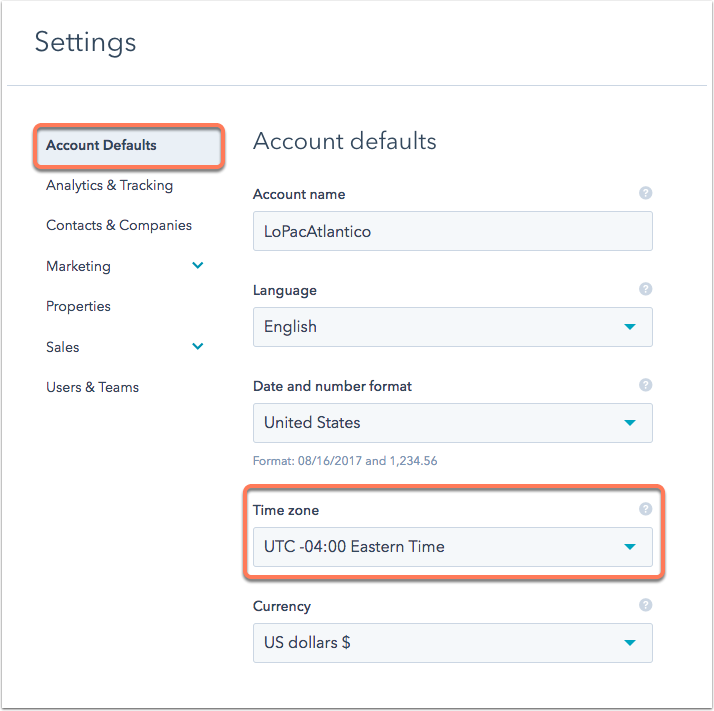This screenshot has height=711, width=714.
Task: Click the Language dropdown arrow
Action: point(630,327)
